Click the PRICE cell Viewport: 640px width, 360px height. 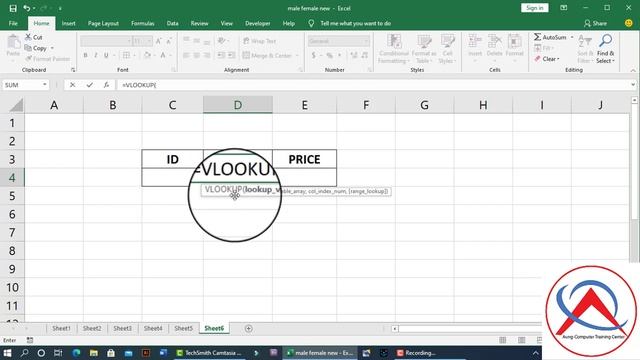coord(304,159)
